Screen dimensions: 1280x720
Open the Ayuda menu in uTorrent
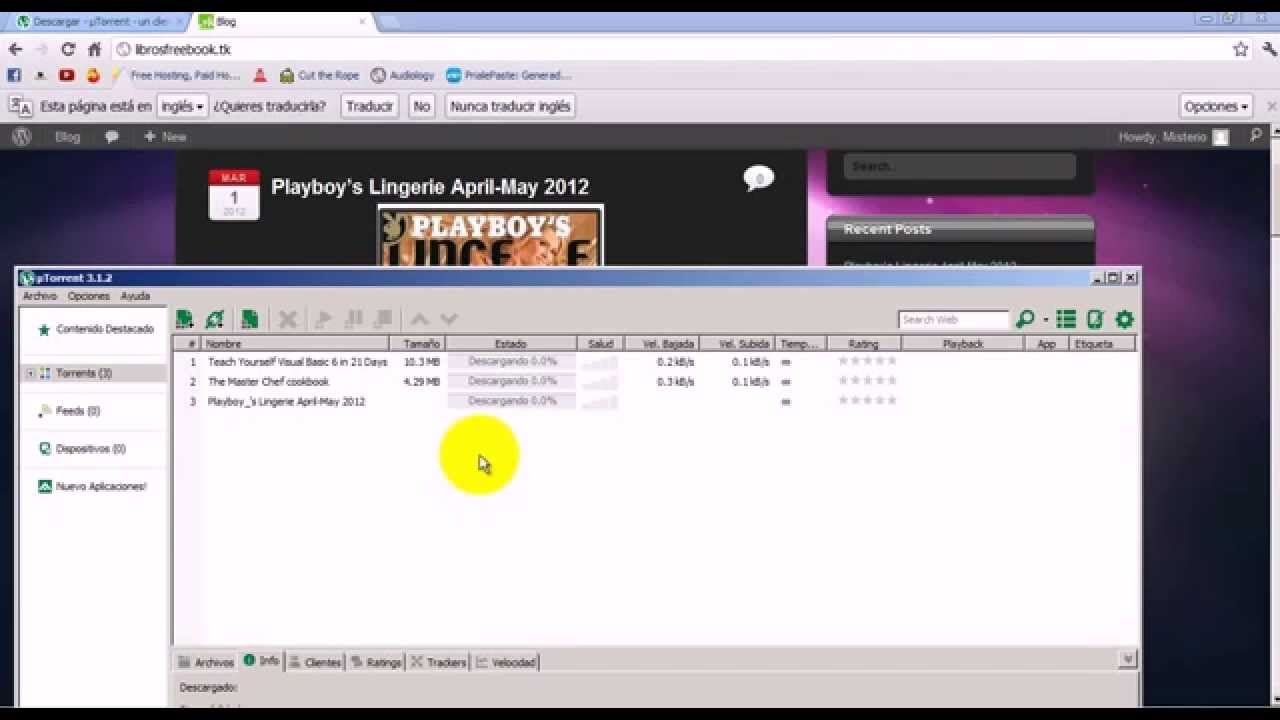[135, 296]
